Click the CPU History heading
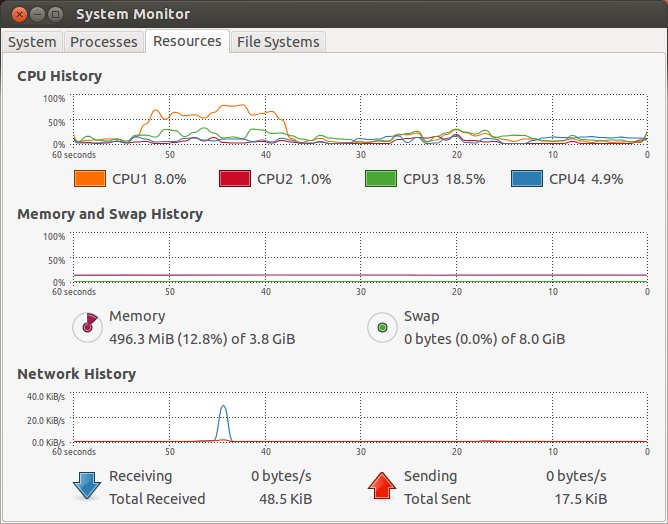 pos(60,76)
